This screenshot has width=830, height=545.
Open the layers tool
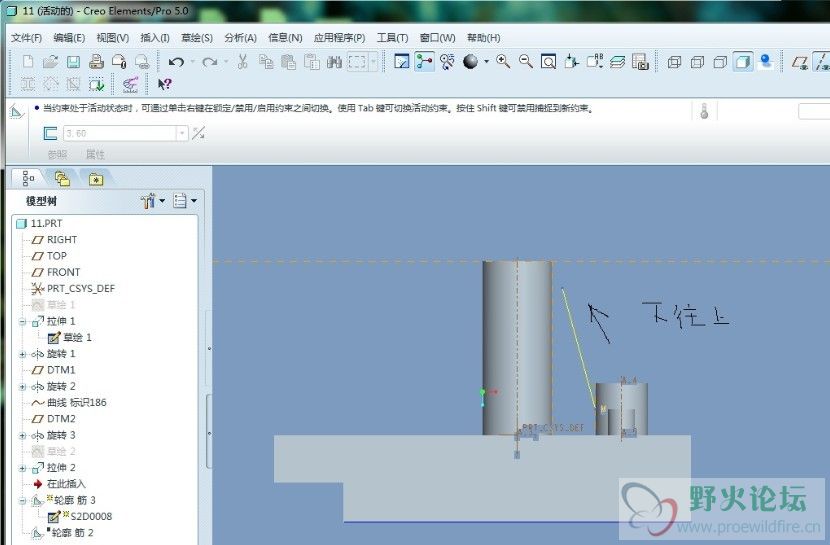(617, 62)
